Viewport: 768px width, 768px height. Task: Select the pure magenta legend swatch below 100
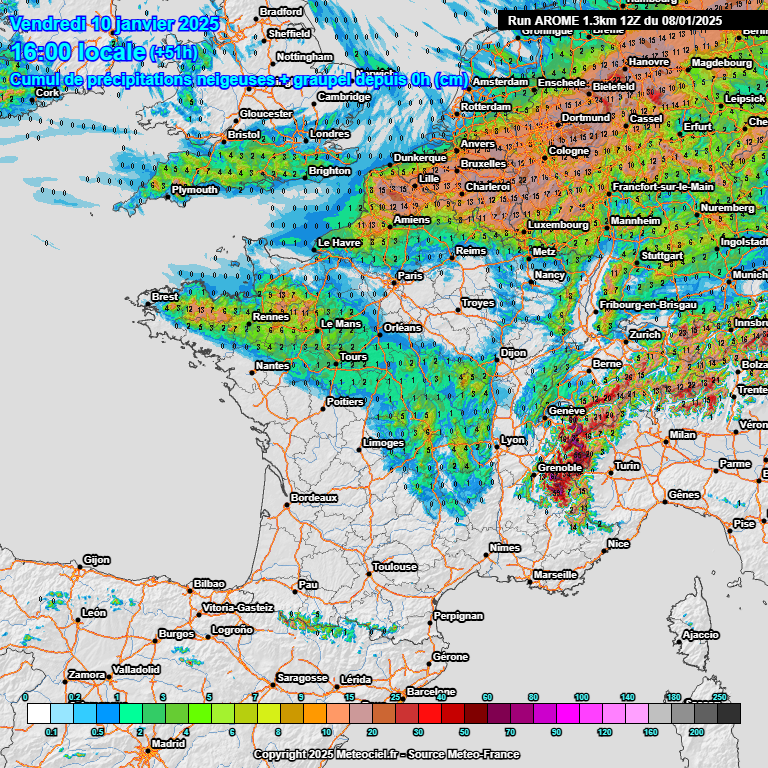coord(568,713)
